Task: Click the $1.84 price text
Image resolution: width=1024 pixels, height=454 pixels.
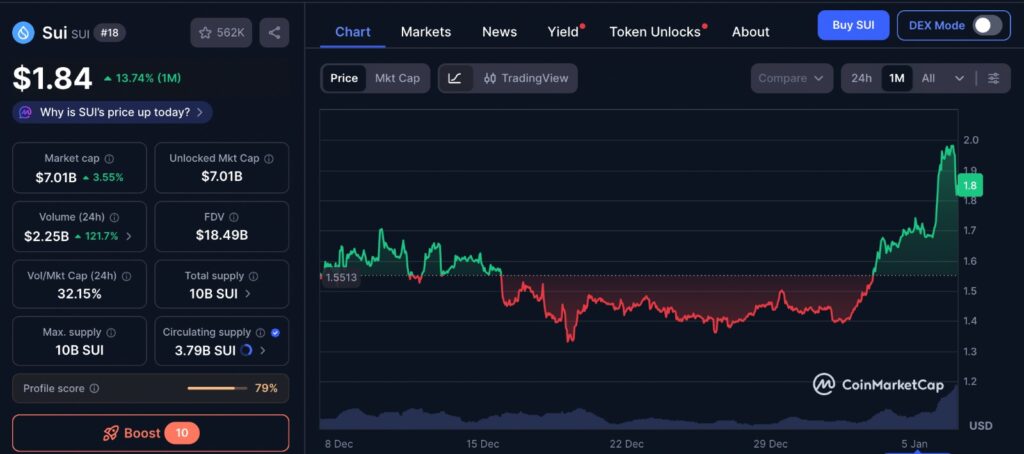Action: [53, 78]
